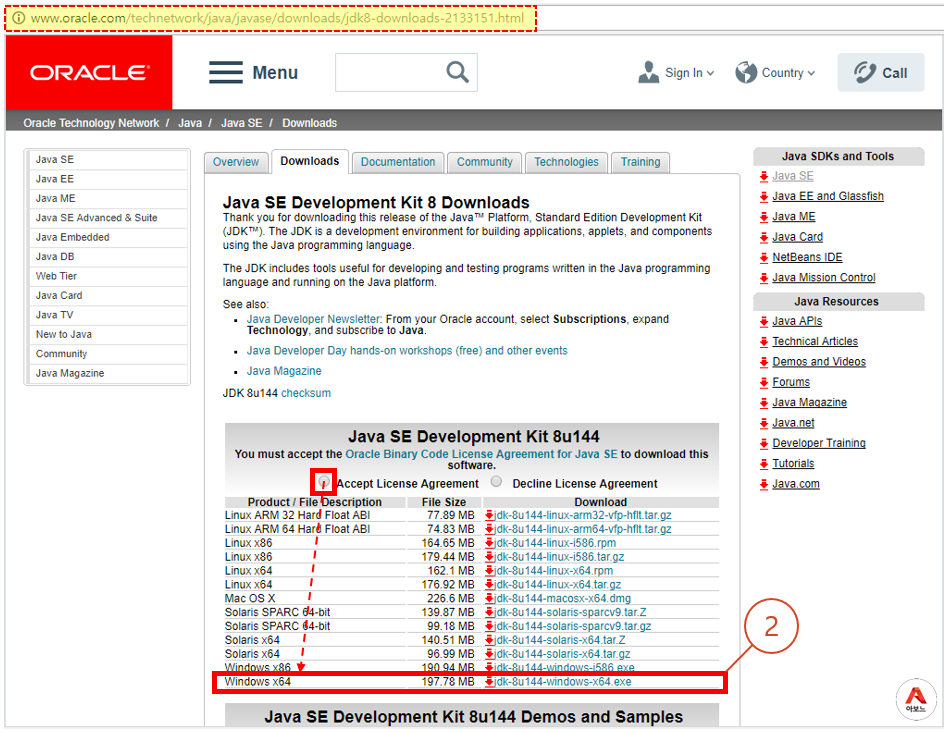Click download arrow icon next to Java EE and Glassfish

pos(764,197)
